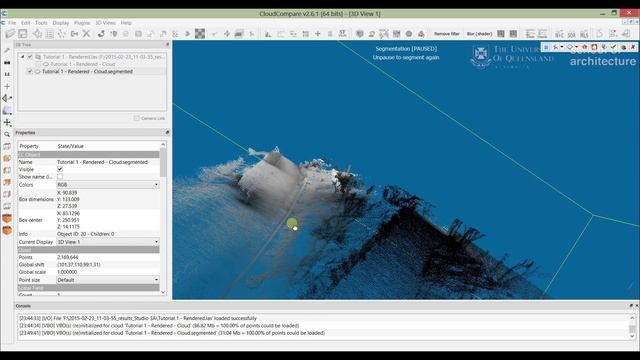Click the Delete (X) toolbar icon
The width and height of the screenshot is (640, 360).
tap(86, 34)
